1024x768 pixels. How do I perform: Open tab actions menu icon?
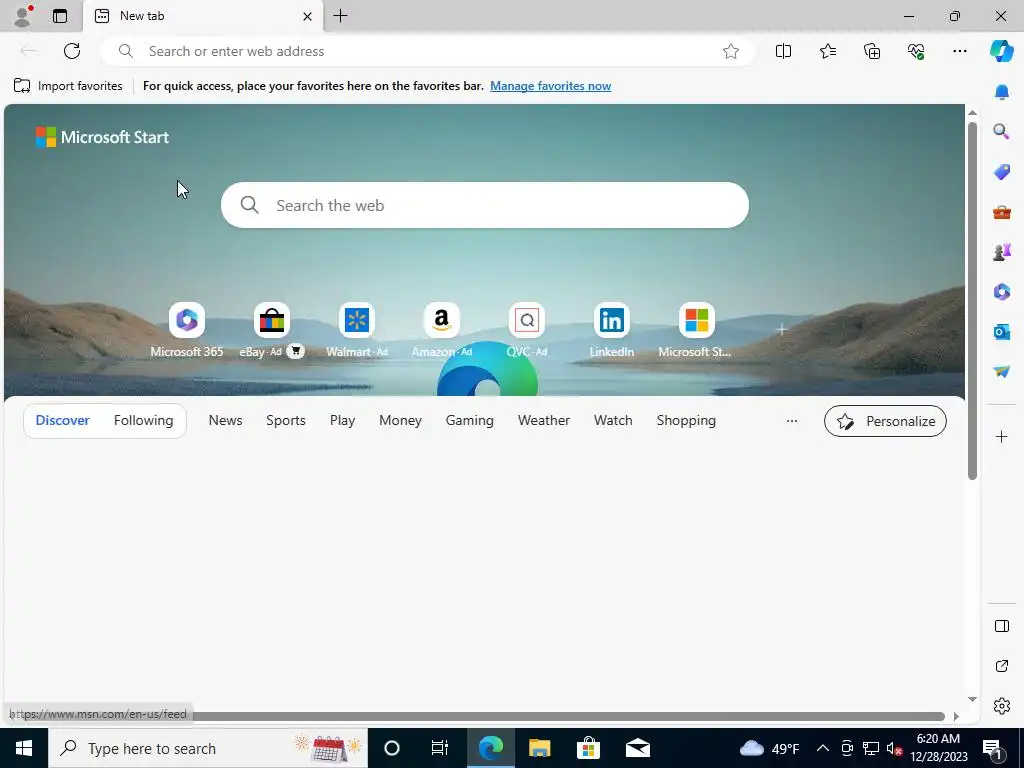coord(60,16)
